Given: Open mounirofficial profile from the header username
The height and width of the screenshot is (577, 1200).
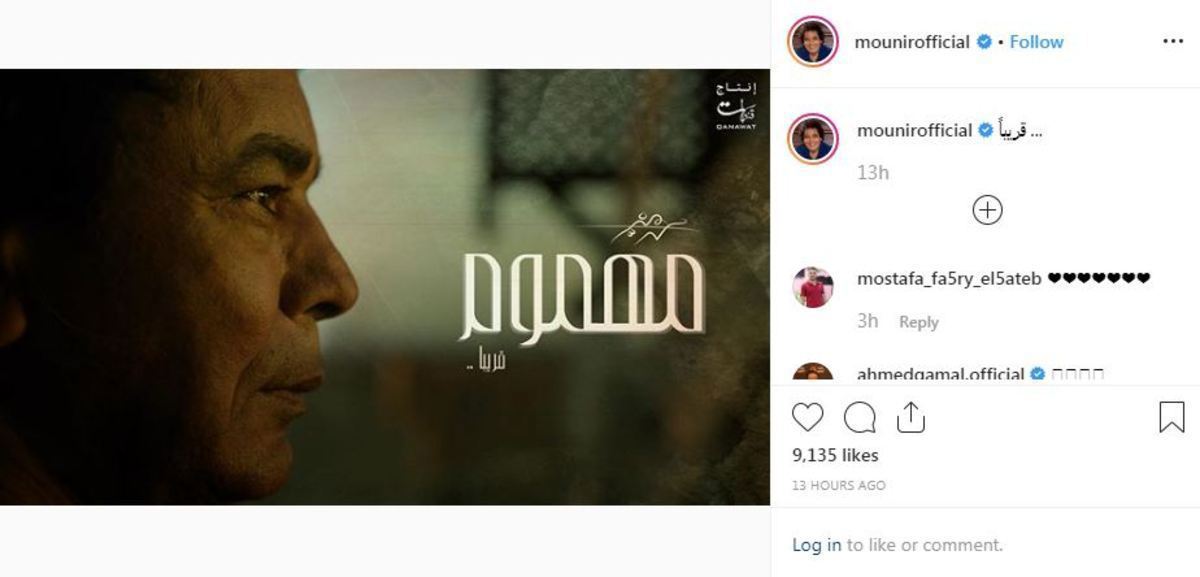Looking at the screenshot, I should [x=912, y=42].
